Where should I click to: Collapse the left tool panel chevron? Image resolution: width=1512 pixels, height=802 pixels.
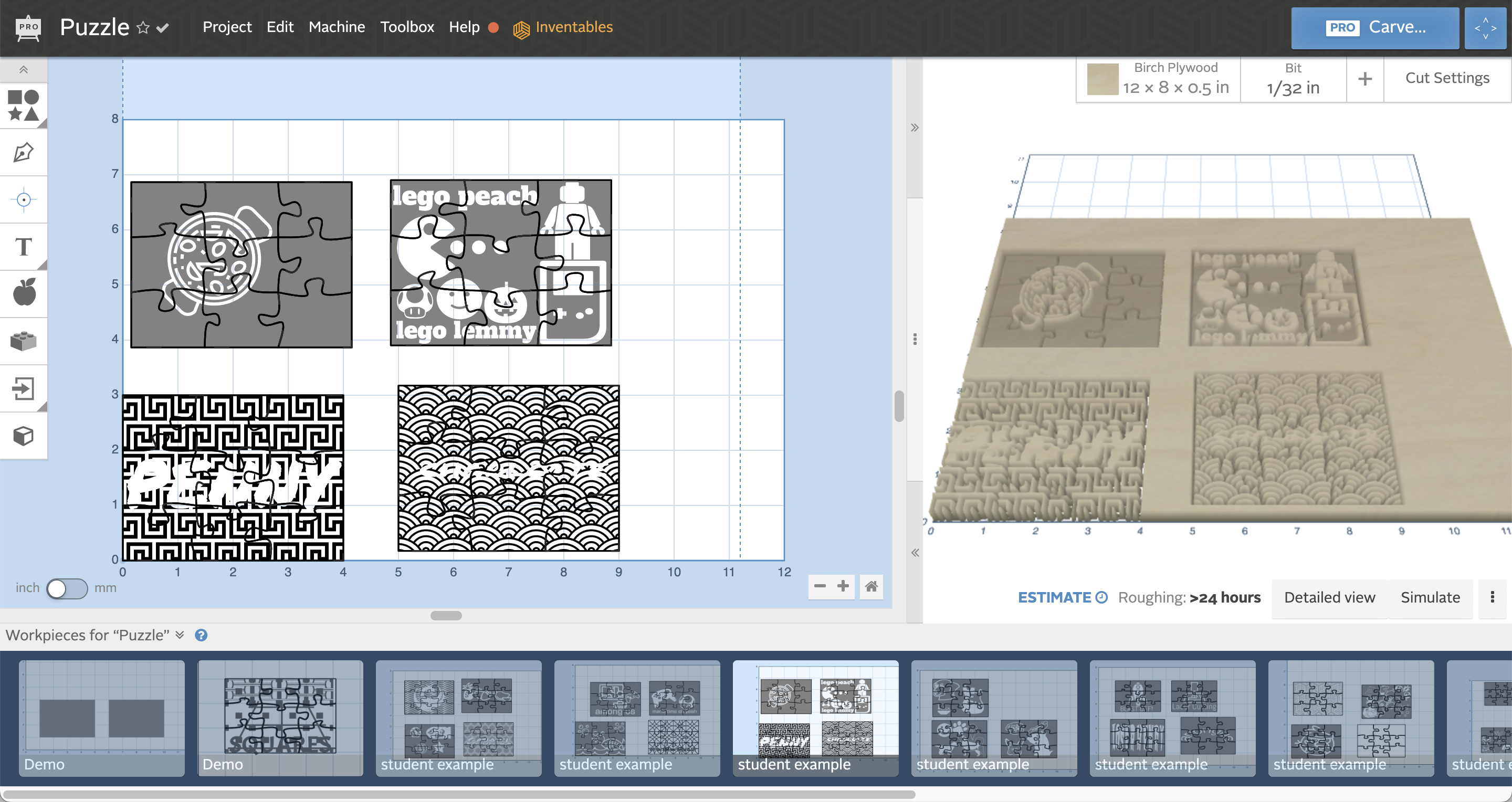(24, 69)
